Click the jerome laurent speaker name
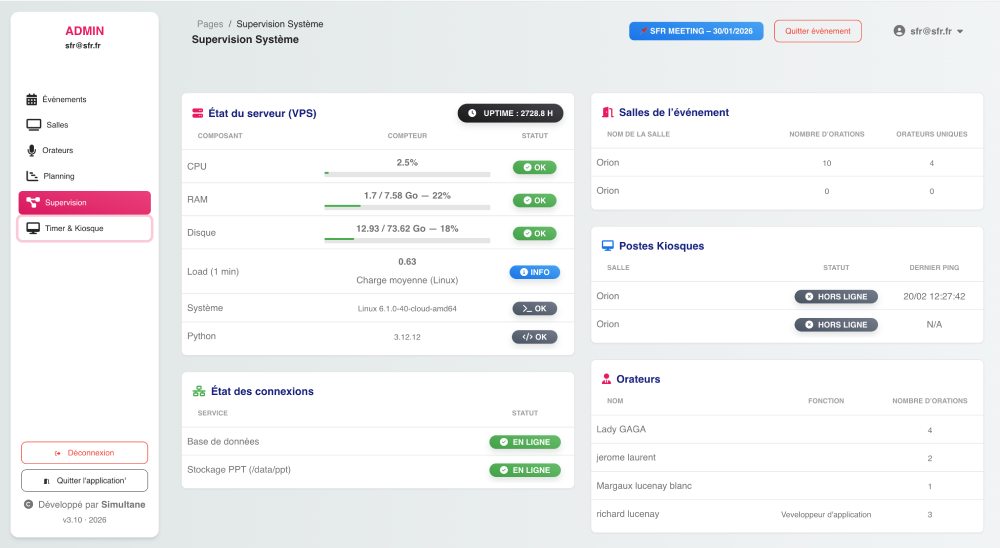Screen dimensions: 1000x548 [x=626, y=457]
